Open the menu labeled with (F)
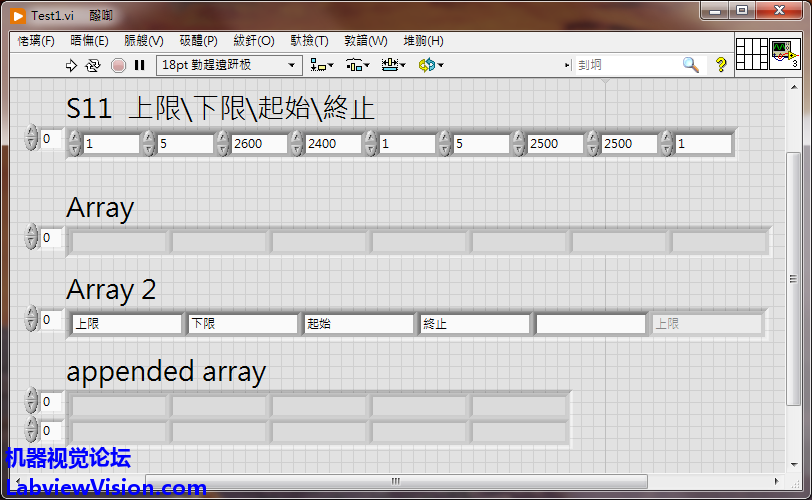This screenshot has width=812, height=500. (x=36, y=41)
